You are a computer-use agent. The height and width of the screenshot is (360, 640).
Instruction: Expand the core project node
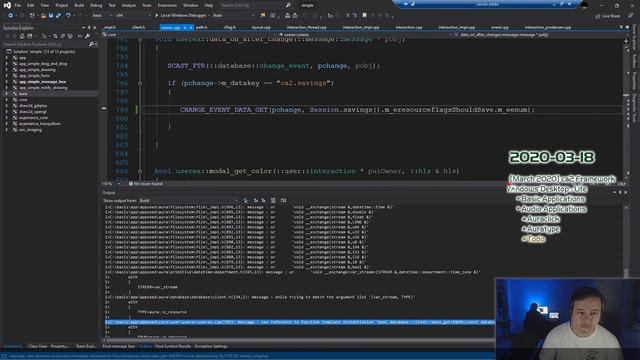[x=7, y=100]
